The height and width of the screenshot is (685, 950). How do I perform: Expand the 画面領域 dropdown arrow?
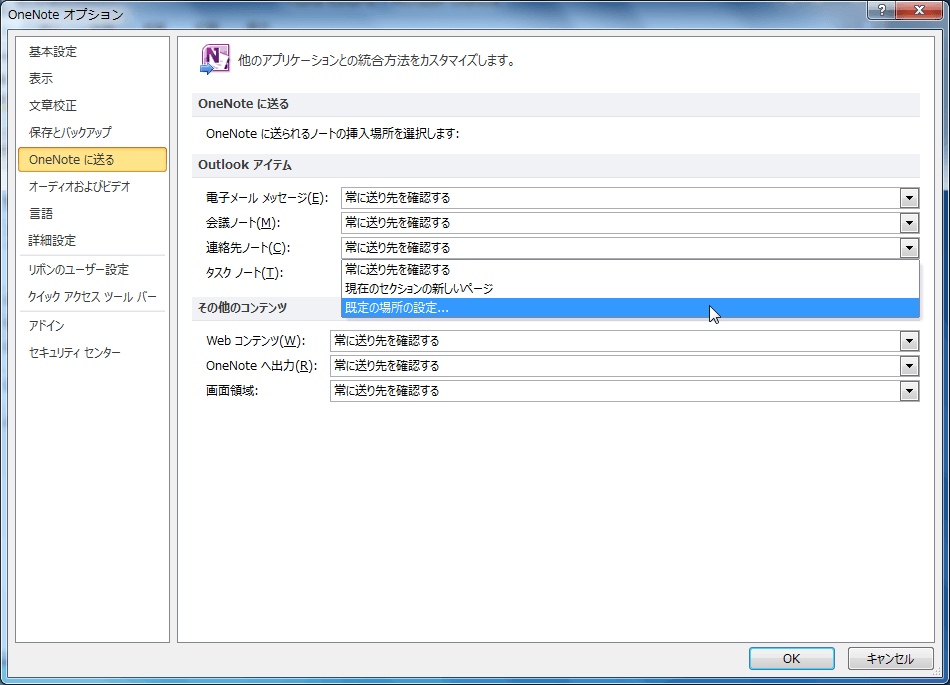coord(909,391)
